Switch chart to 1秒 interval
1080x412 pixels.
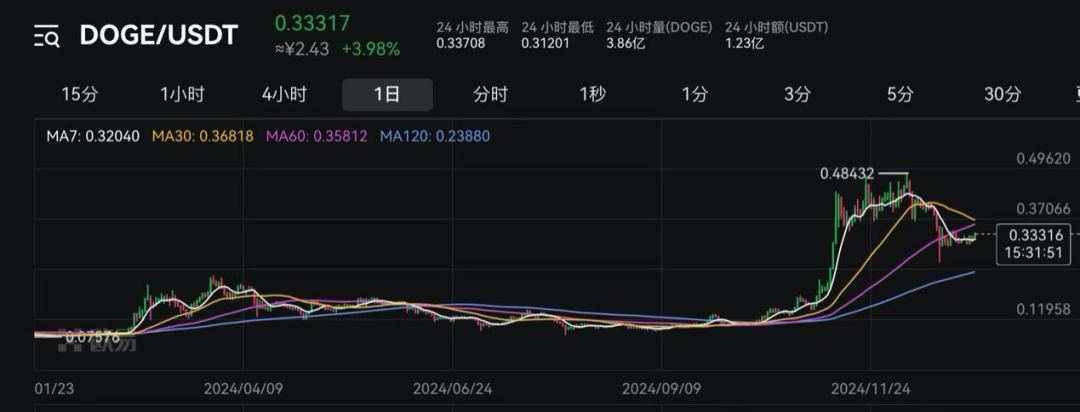592,95
